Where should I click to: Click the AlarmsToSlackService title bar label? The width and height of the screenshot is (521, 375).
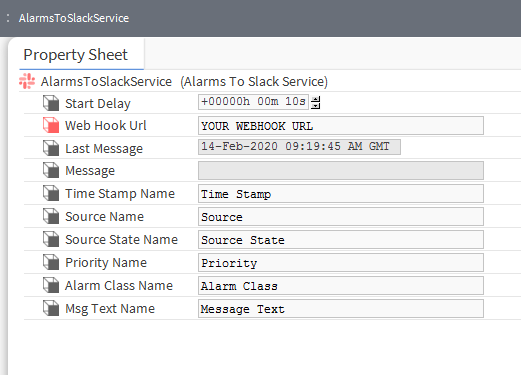pos(74,18)
